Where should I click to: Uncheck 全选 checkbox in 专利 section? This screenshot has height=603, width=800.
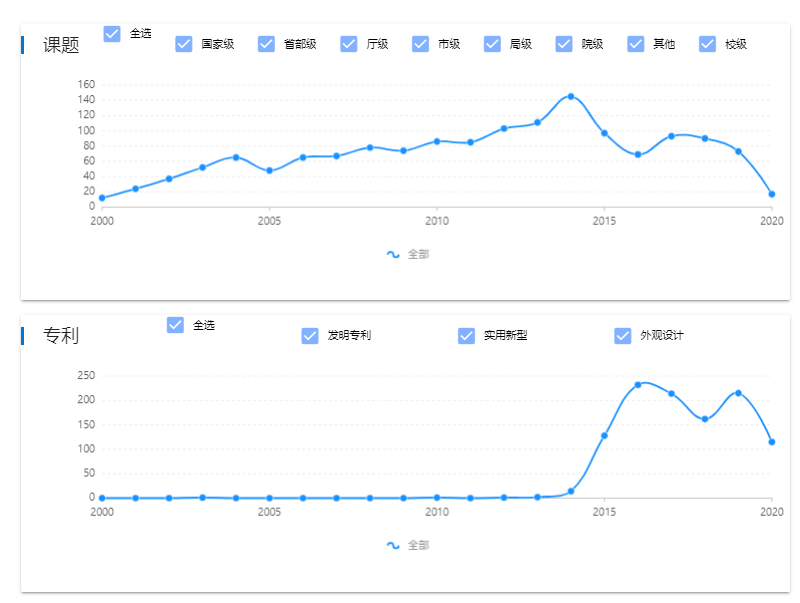pyautogui.click(x=176, y=325)
